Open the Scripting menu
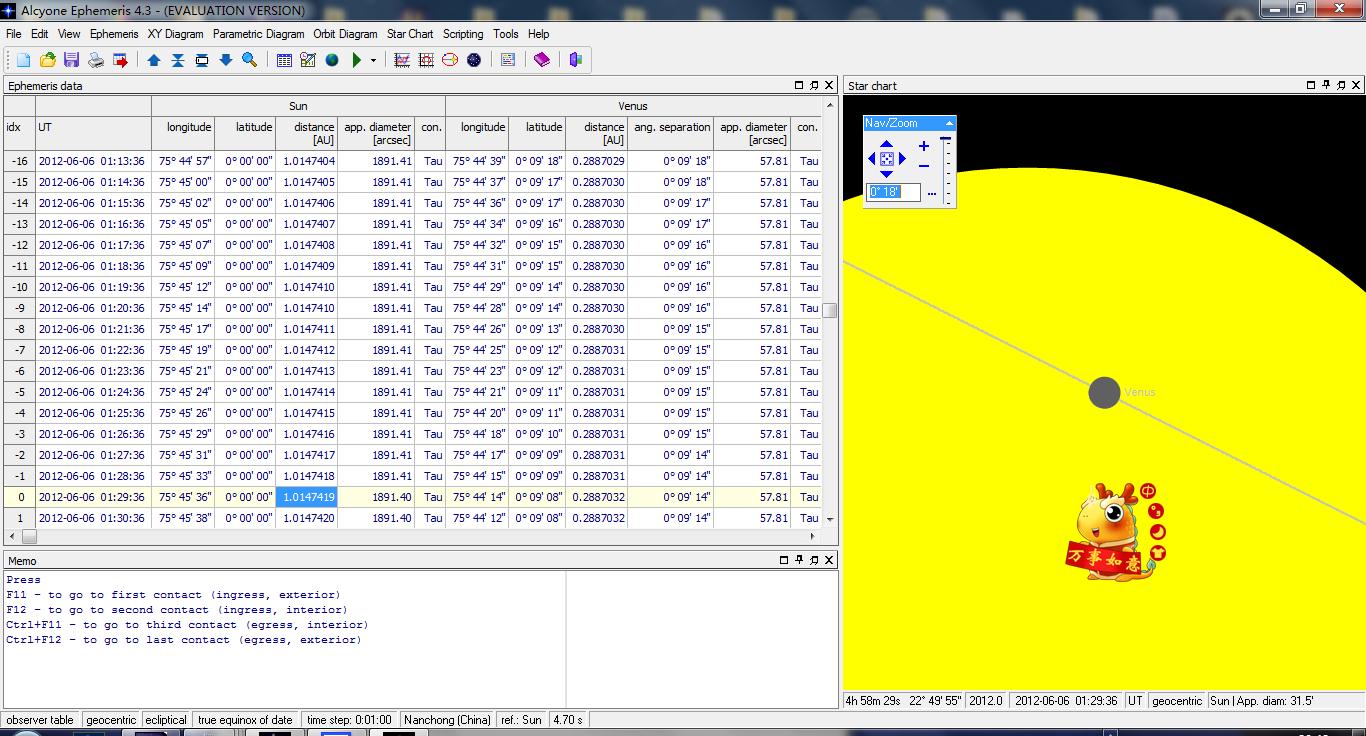The height and width of the screenshot is (736, 1366). pyautogui.click(x=463, y=34)
